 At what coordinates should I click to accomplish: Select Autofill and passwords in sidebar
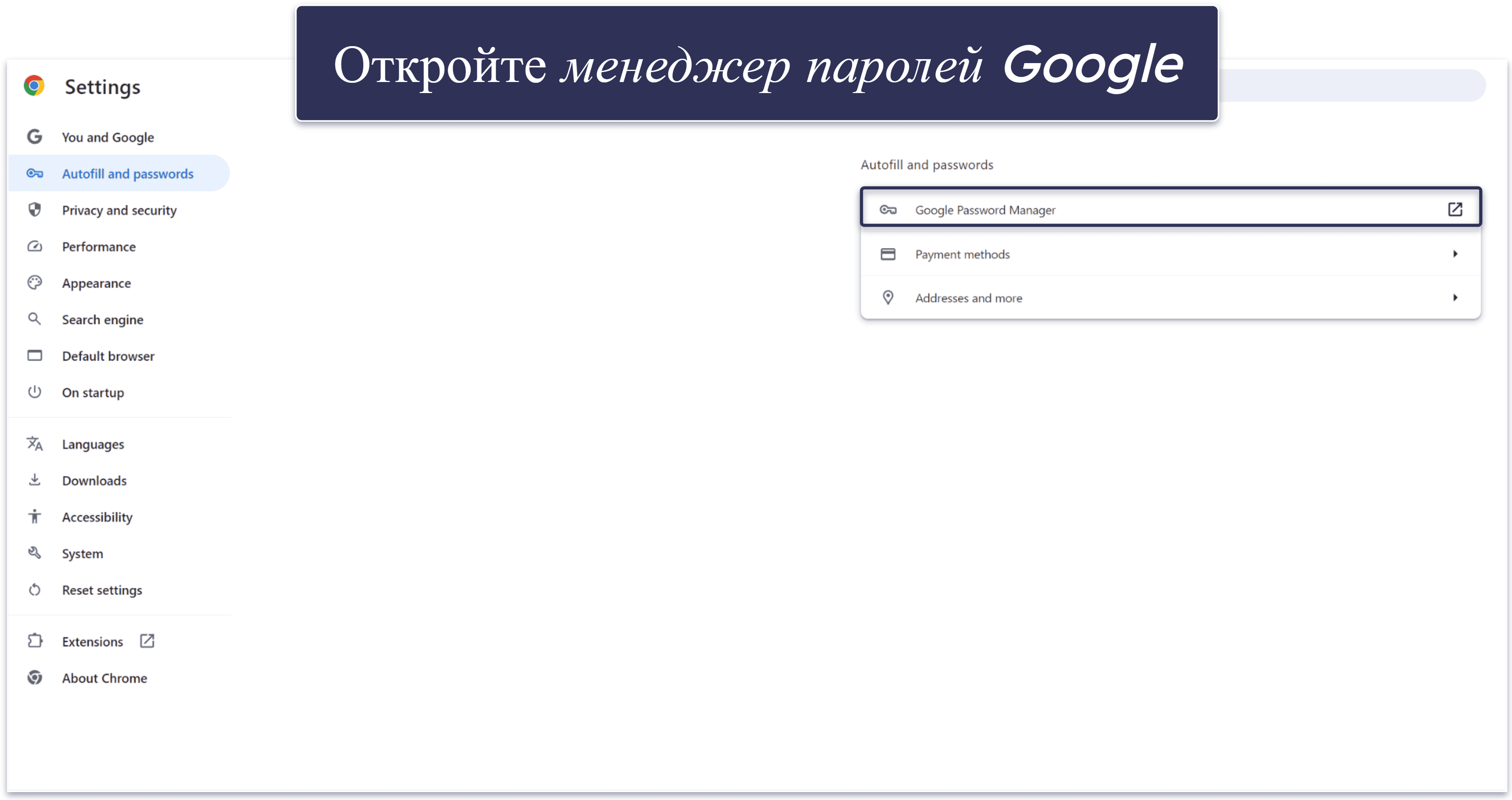pyautogui.click(x=119, y=173)
